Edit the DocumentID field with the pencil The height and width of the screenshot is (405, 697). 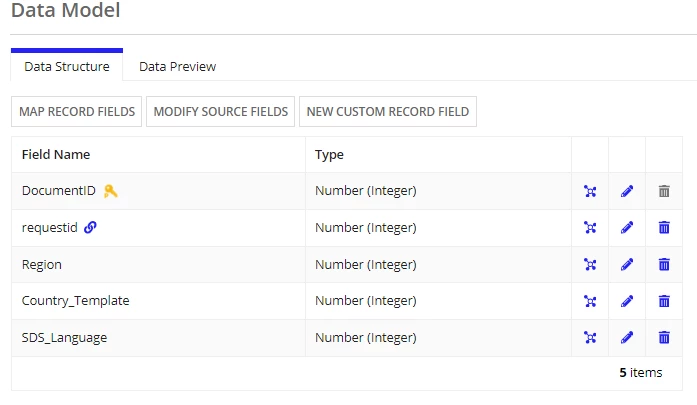(x=627, y=191)
